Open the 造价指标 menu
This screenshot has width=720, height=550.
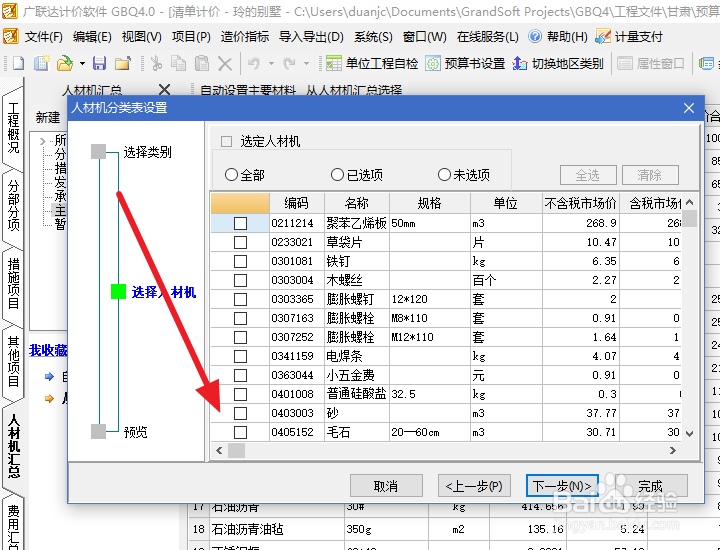(x=245, y=37)
